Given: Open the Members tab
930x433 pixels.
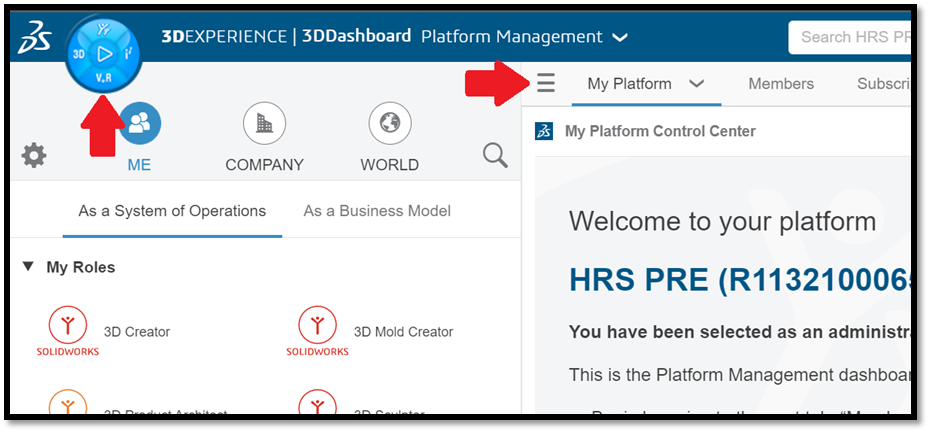Looking at the screenshot, I should pos(780,84).
